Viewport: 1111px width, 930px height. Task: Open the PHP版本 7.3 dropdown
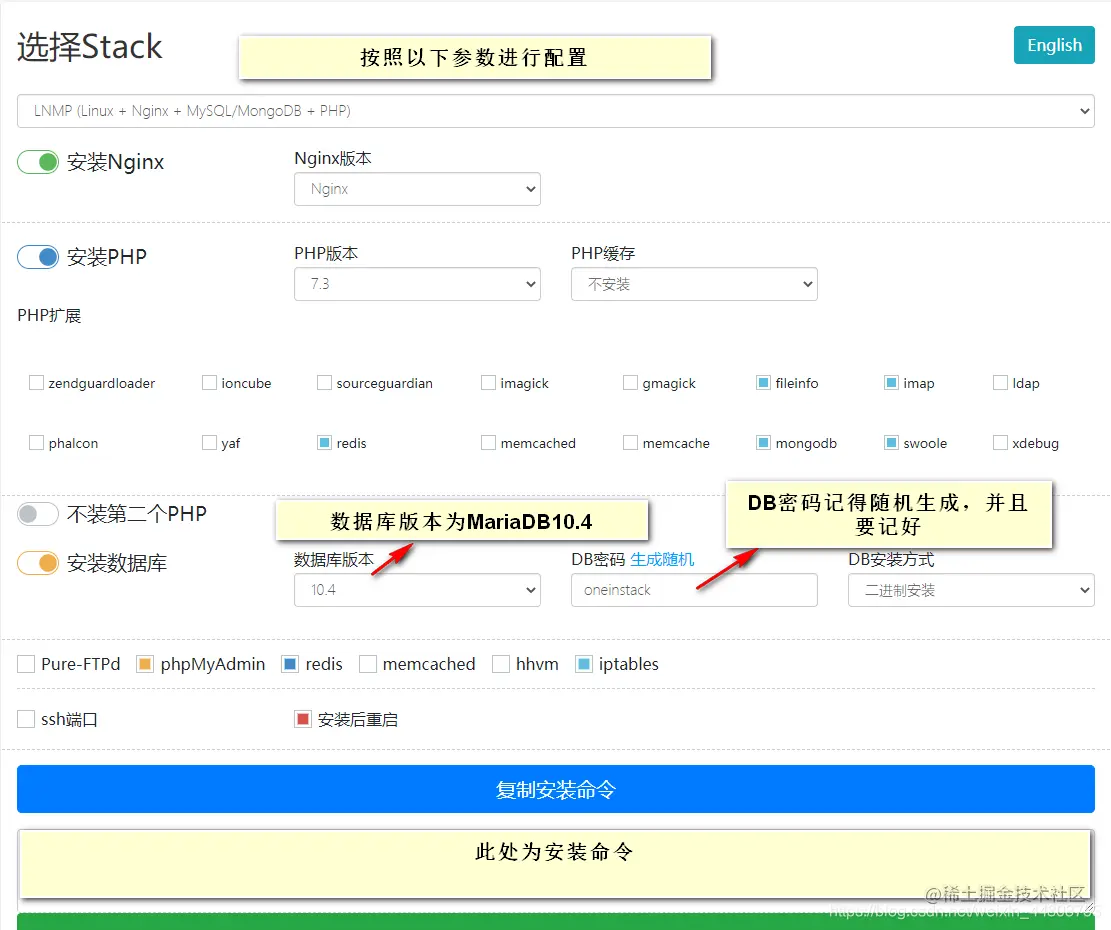point(417,284)
